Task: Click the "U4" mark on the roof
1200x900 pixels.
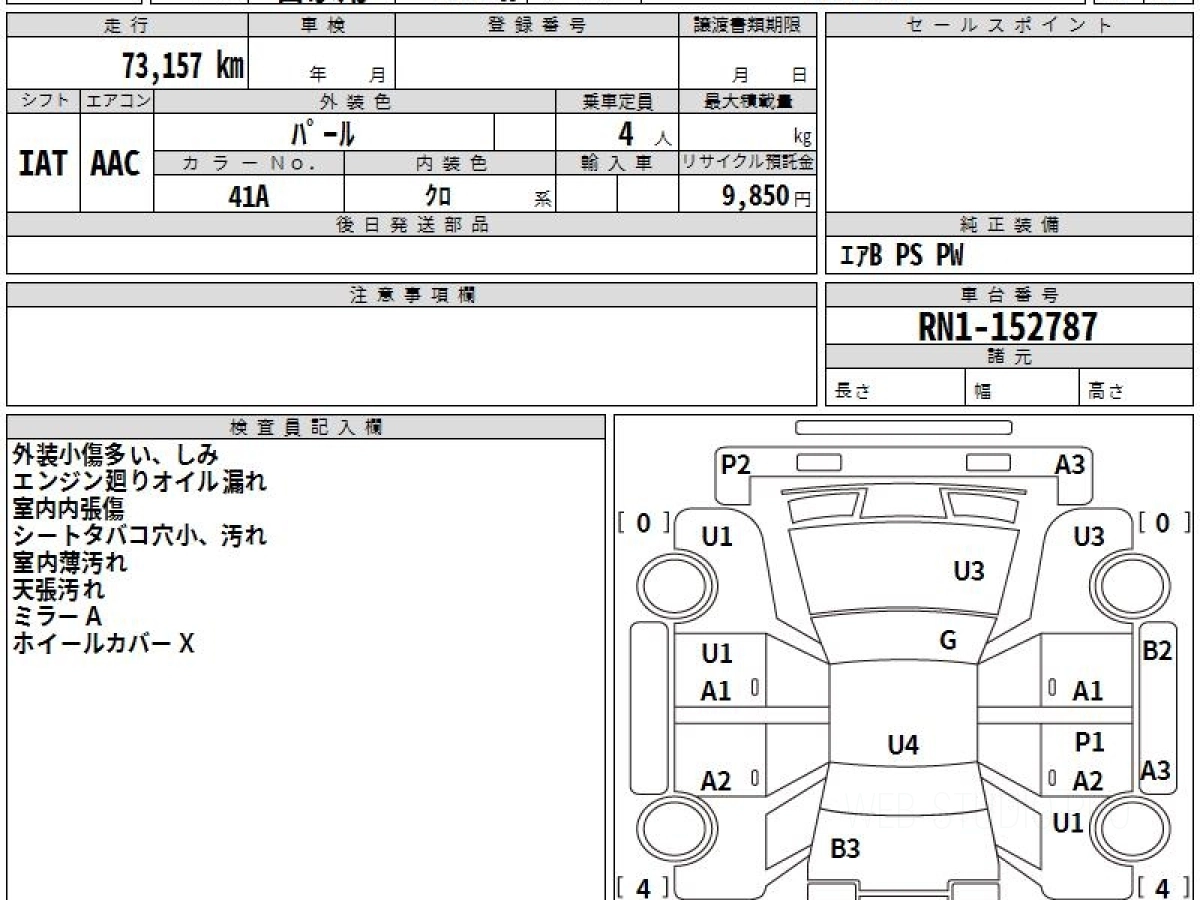Action: (903, 745)
